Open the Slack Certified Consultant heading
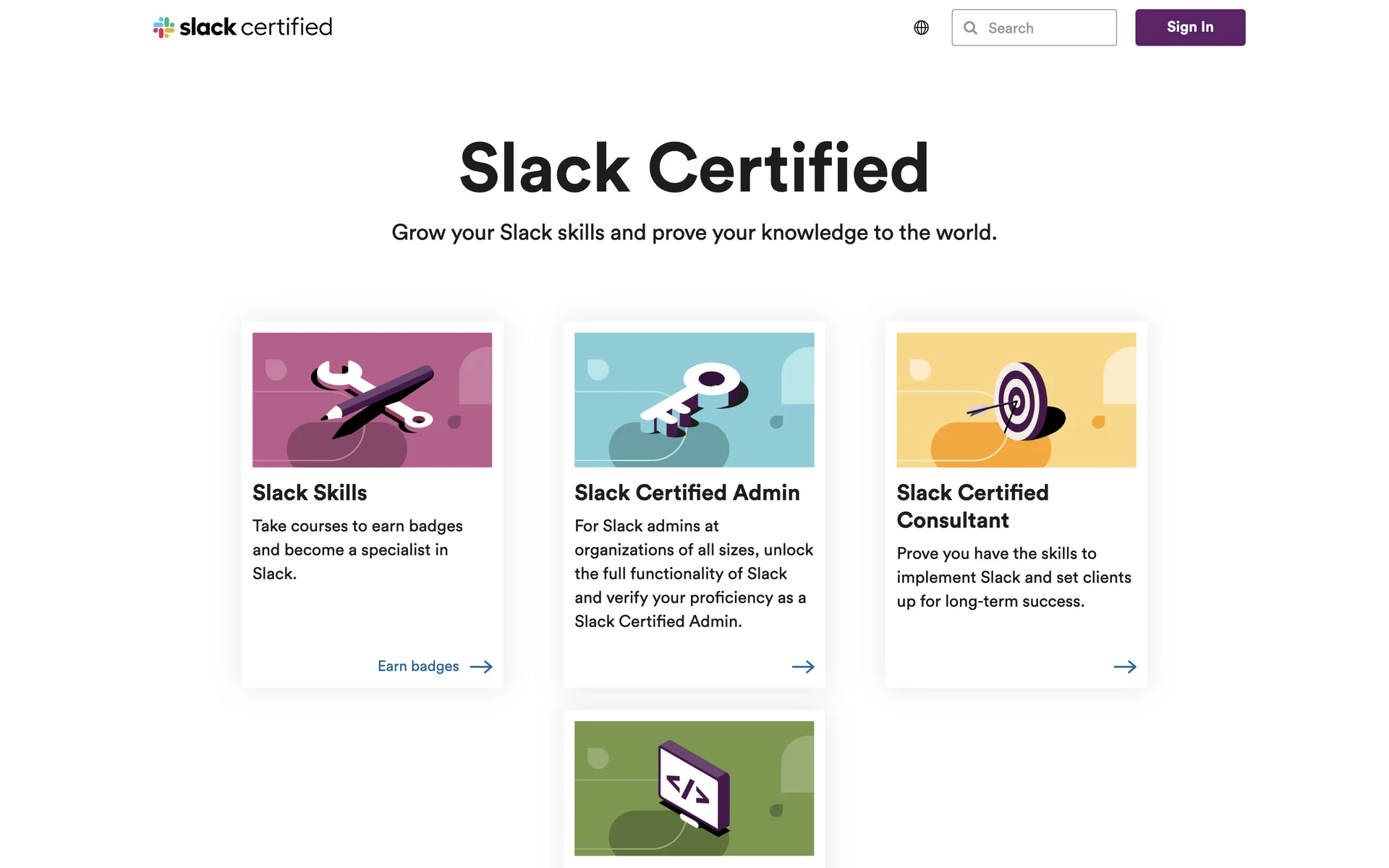Screen dimensions: 1389x868 tap(972, 506)
